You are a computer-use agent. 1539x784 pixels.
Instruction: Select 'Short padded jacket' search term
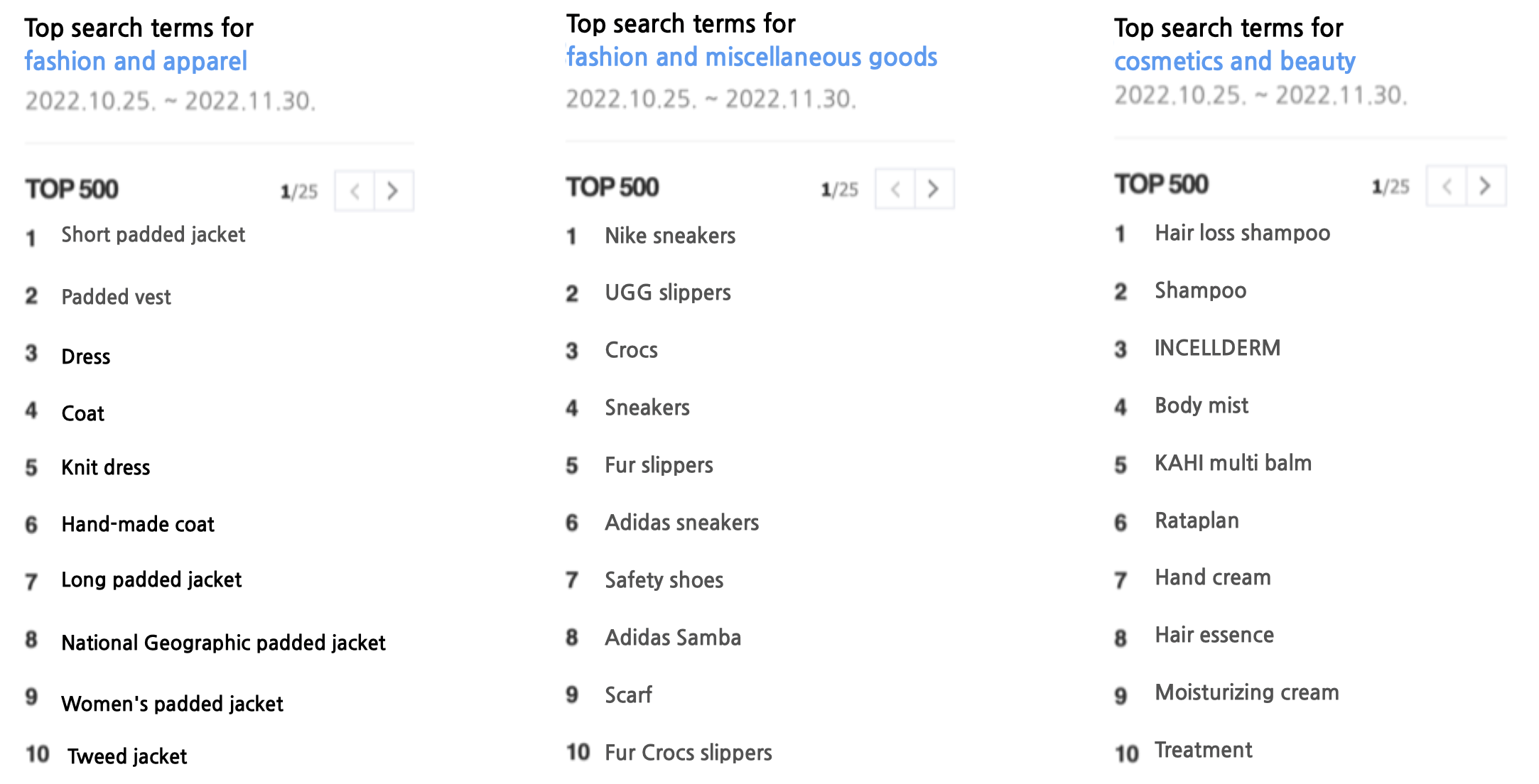click(x=153, y=235)
